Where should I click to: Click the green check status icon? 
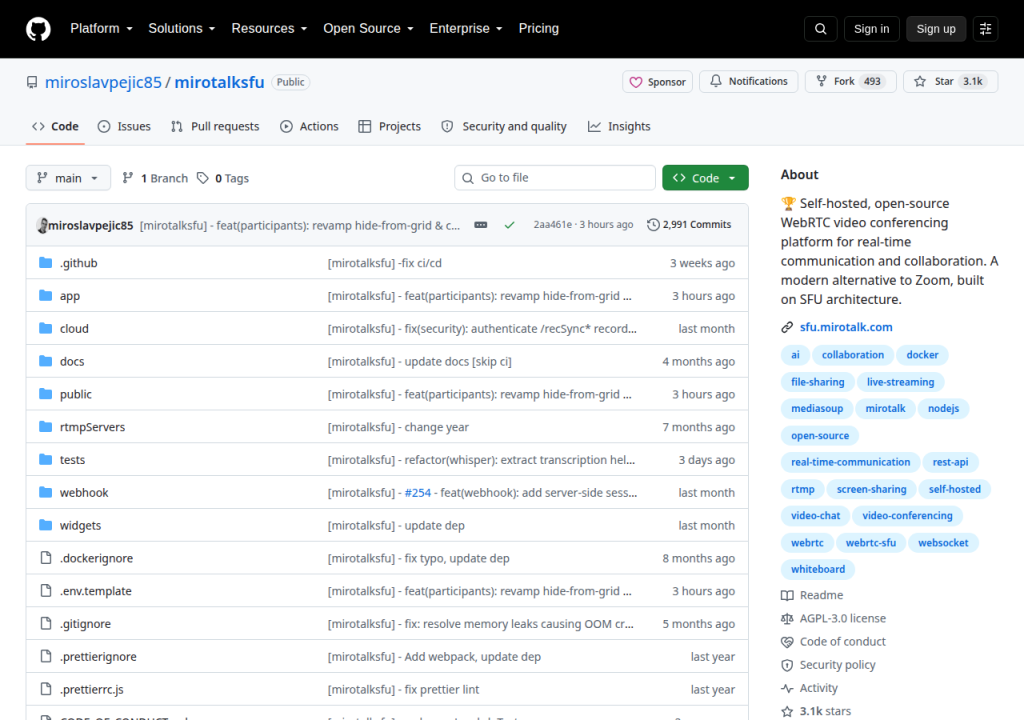509,225
